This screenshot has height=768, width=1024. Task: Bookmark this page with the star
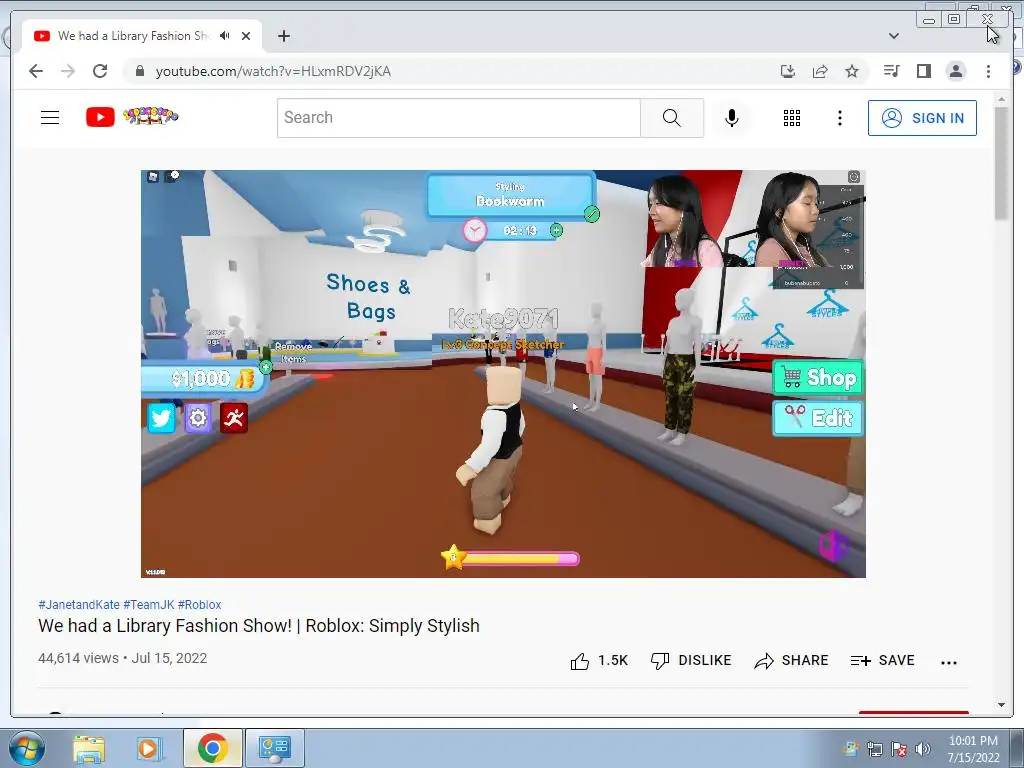pyautogui.click(x=852, y=71)
